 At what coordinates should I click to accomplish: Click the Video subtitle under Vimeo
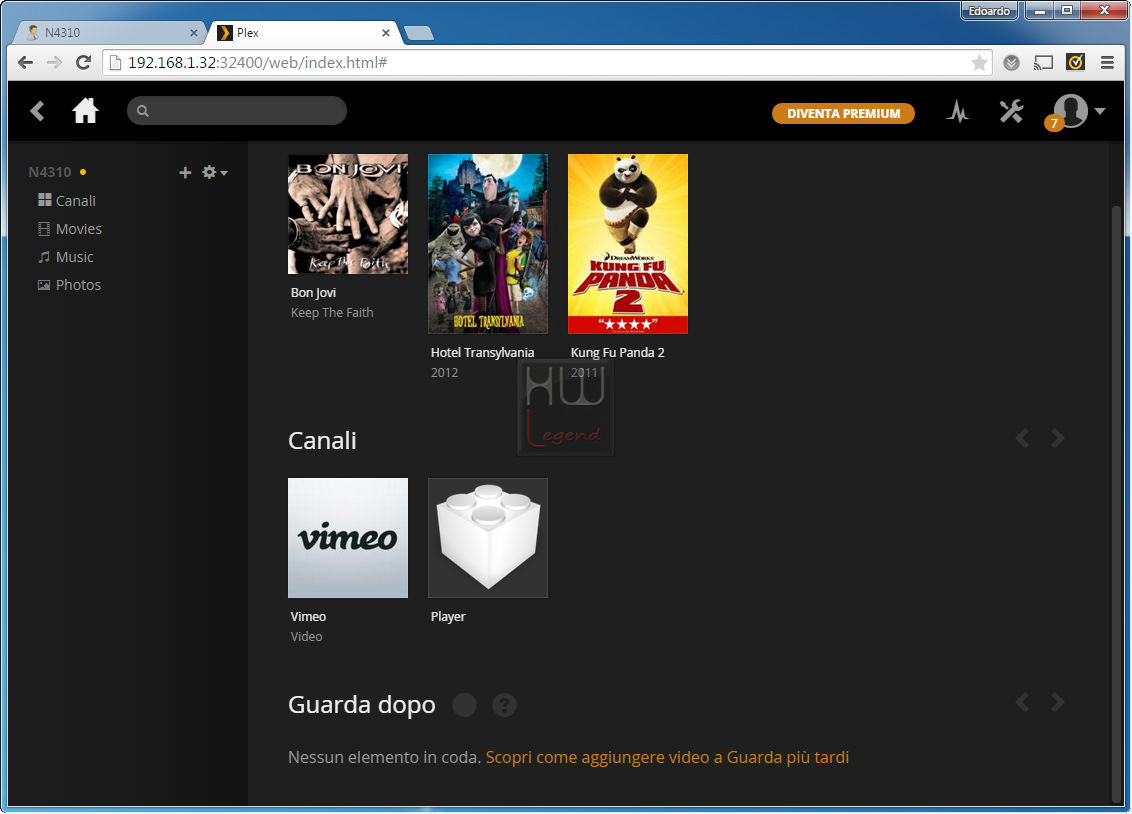coord(306,636)
